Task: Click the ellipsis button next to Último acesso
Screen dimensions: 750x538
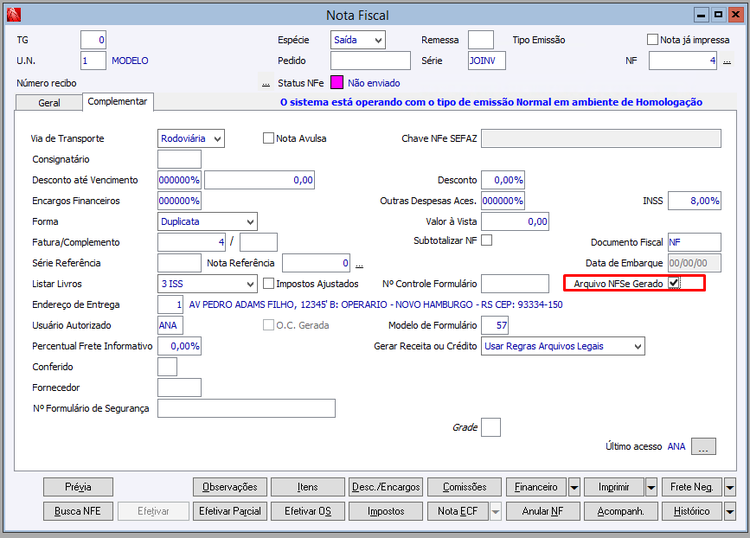Action: [x=704, y=447]
